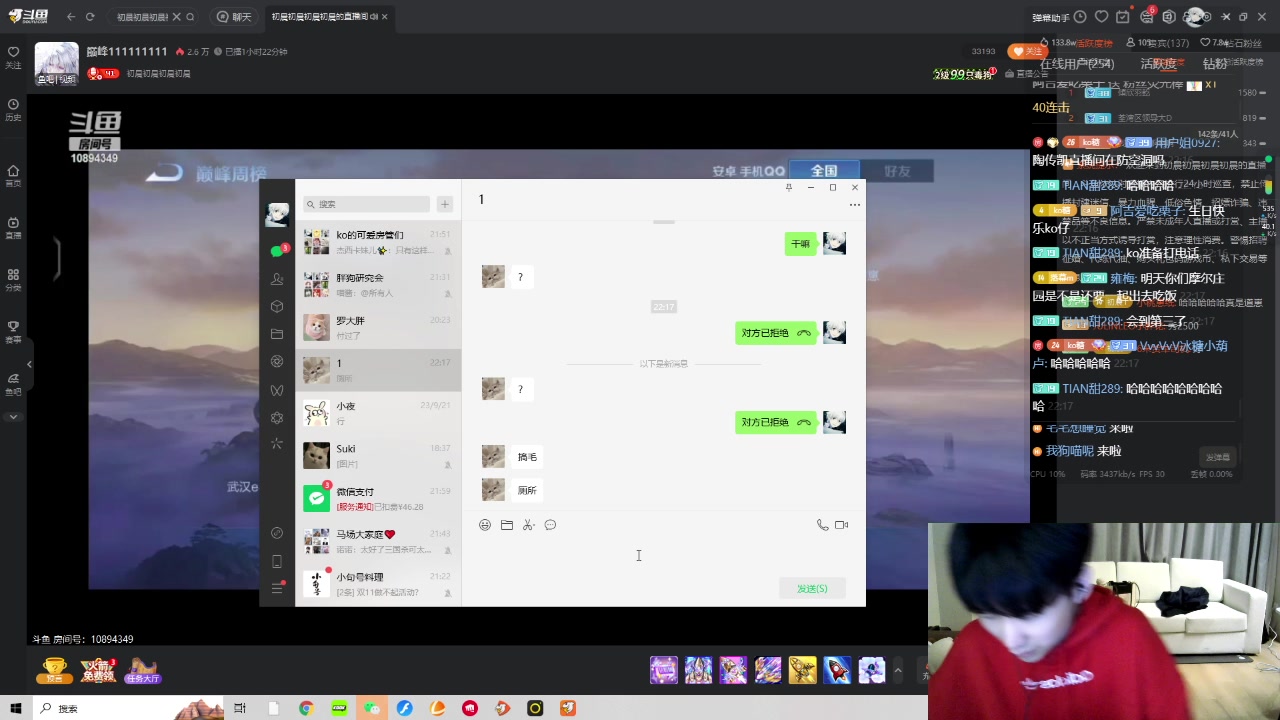The width and height of the screenshot is (1280, 720).
Task: Open the emoji picker in chat toolbar
Action: (x=485, y=525)
